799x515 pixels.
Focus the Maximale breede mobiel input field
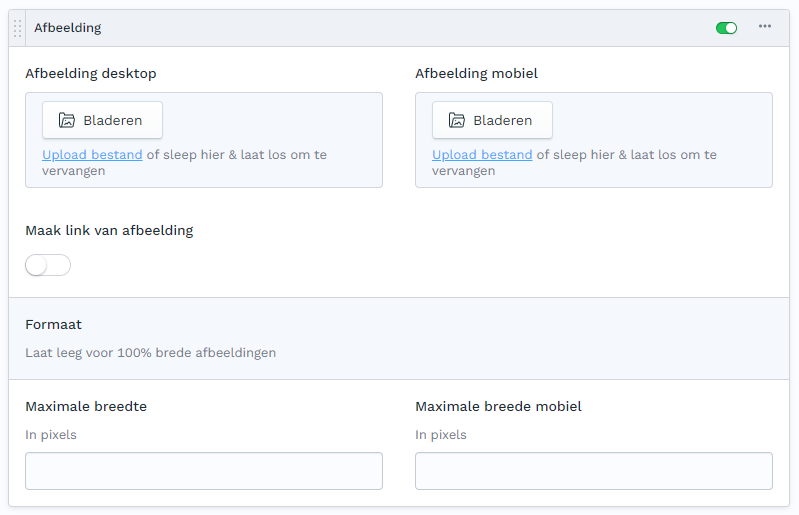[593, 471]
